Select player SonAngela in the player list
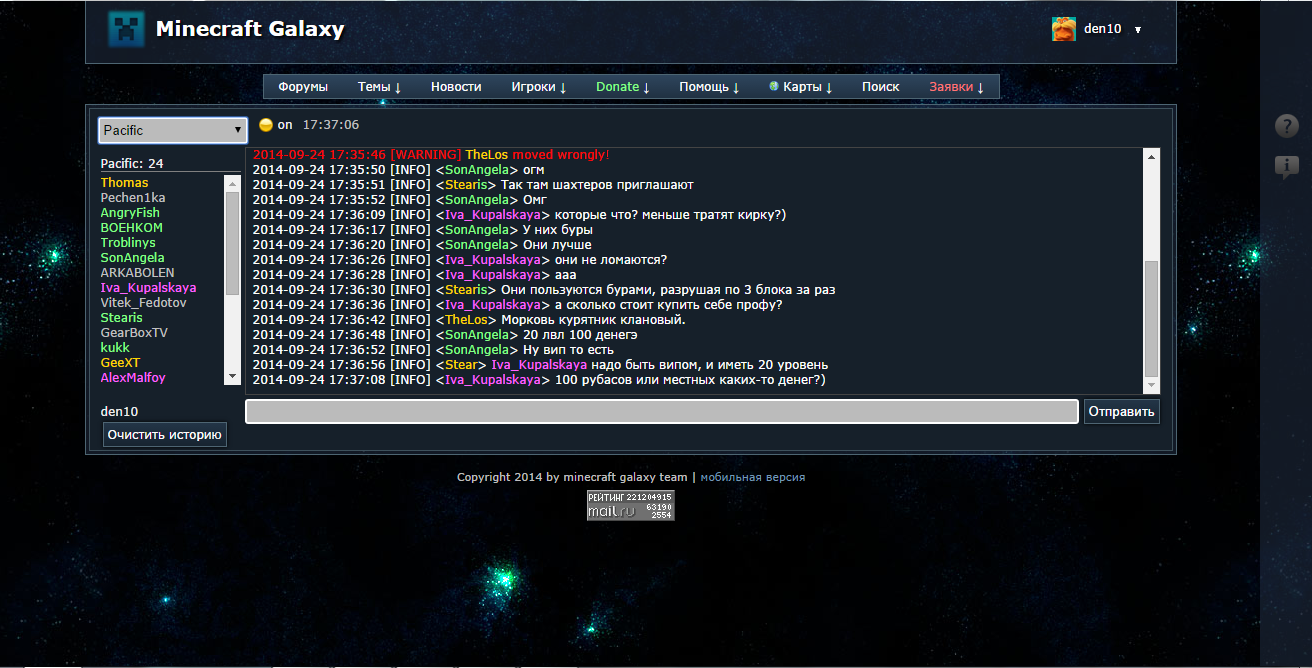 pyautogui.click(x=132, y=258)
